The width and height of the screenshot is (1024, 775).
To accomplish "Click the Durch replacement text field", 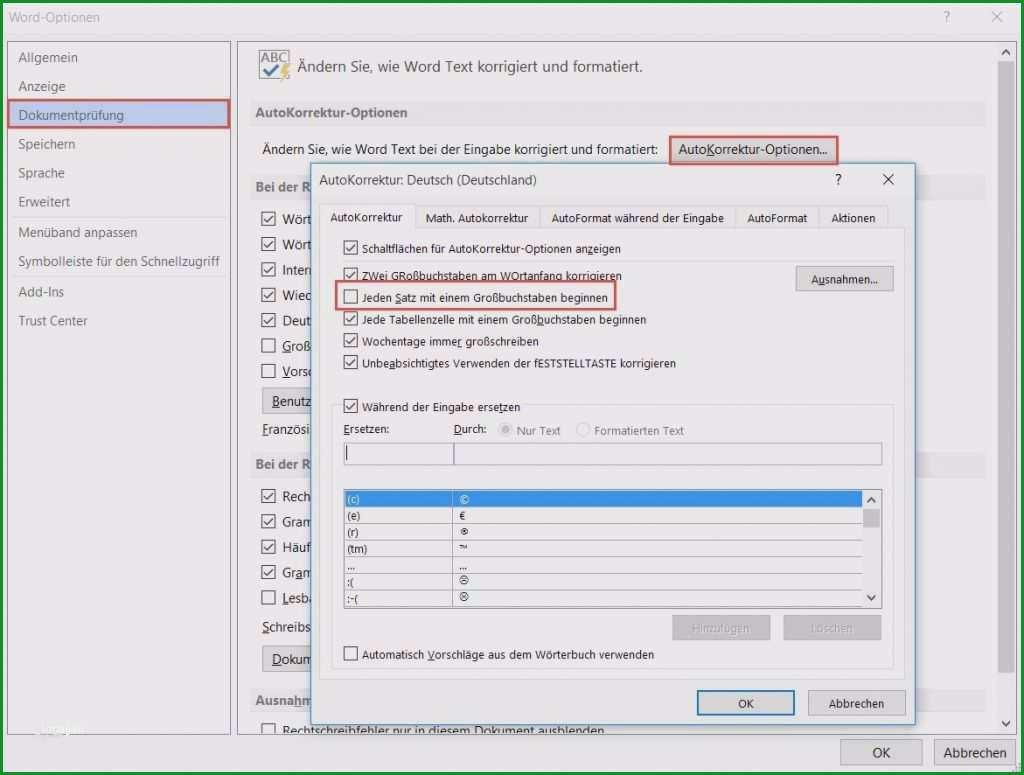I will [x=667, y=454].
